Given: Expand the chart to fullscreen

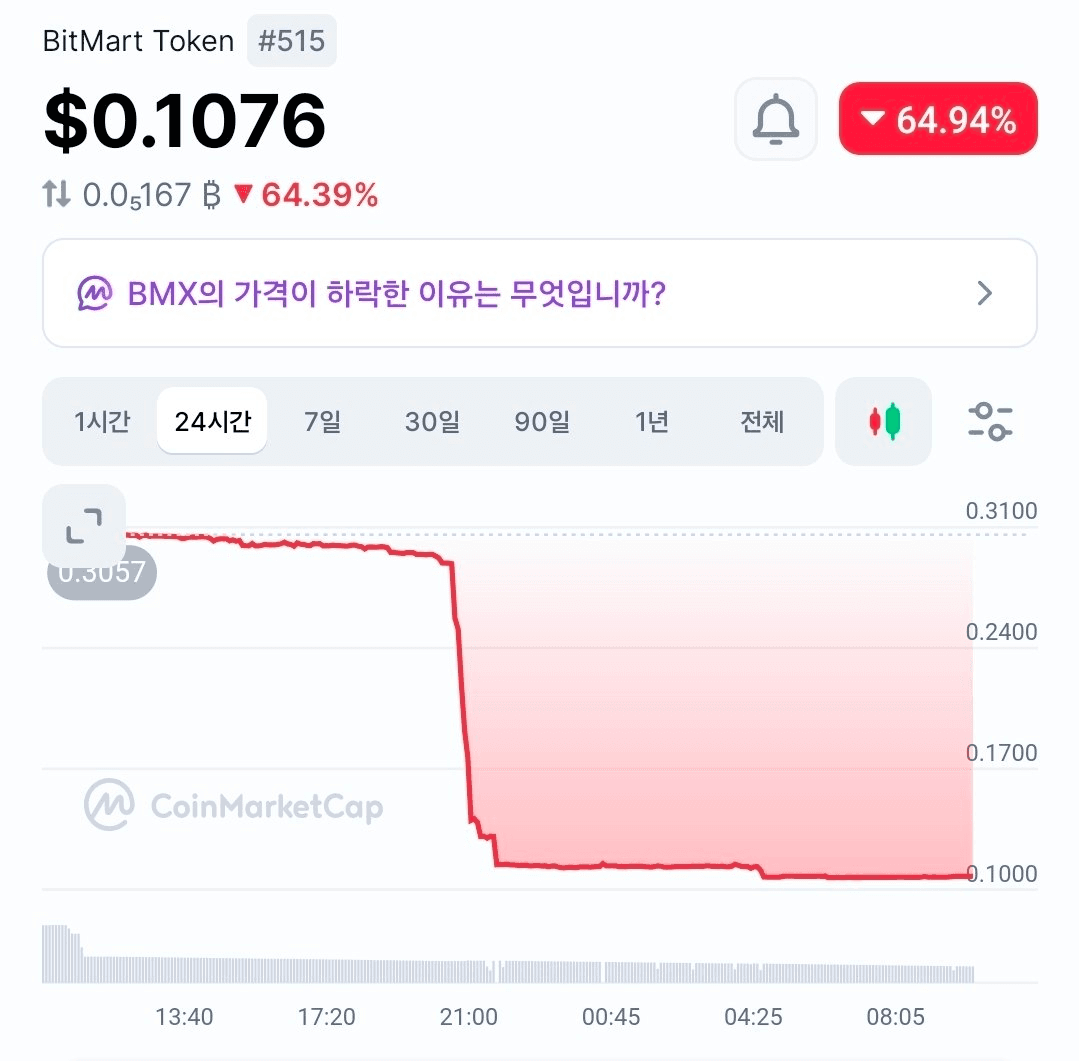Looking at the screenshot, I should pyautogui.click(x=84, y=526).
